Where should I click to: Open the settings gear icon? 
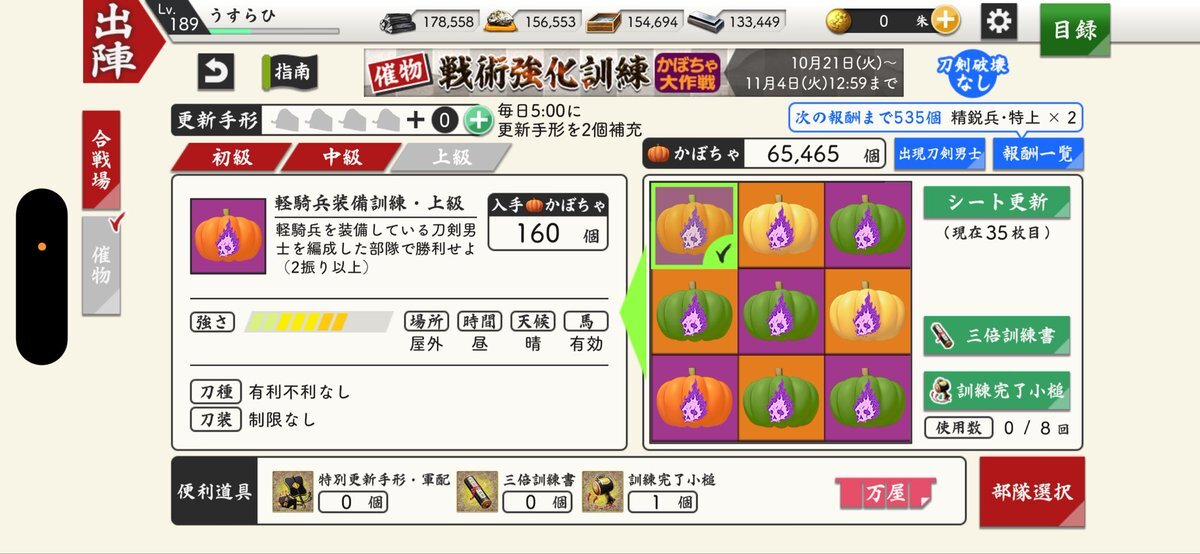pyautogui.click(x=998, y=20)
